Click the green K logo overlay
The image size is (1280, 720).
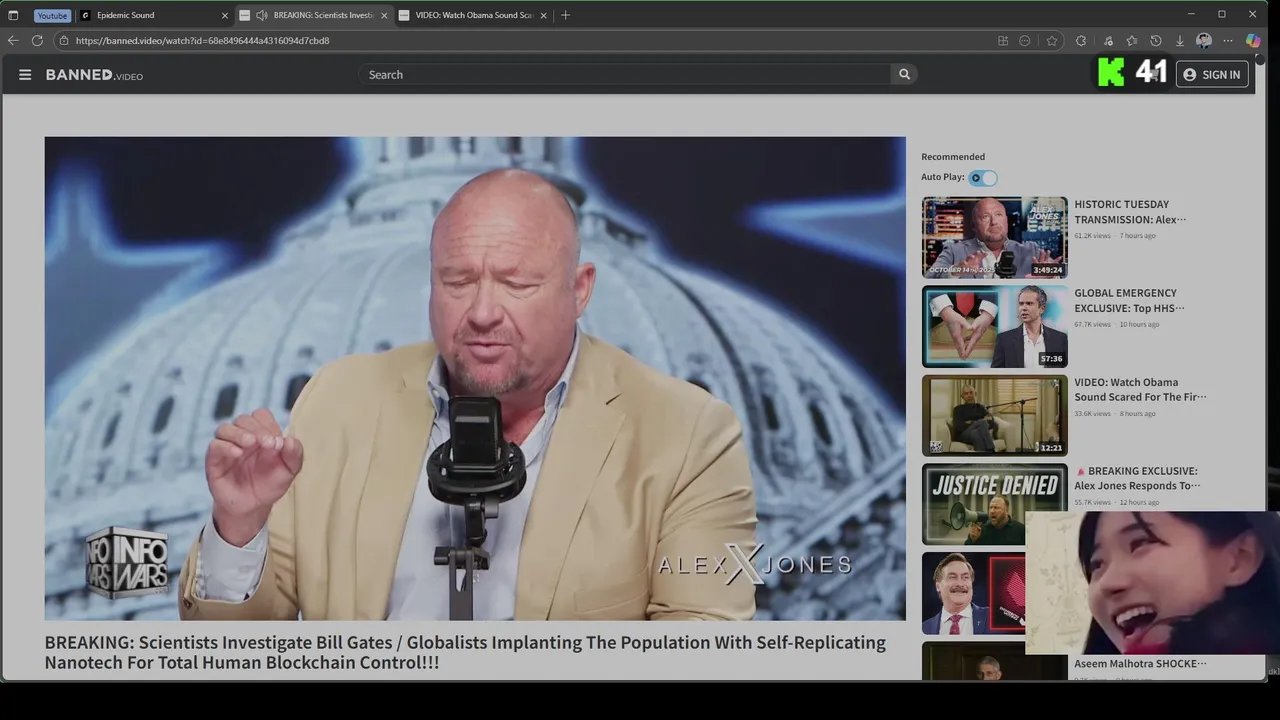1111,72
